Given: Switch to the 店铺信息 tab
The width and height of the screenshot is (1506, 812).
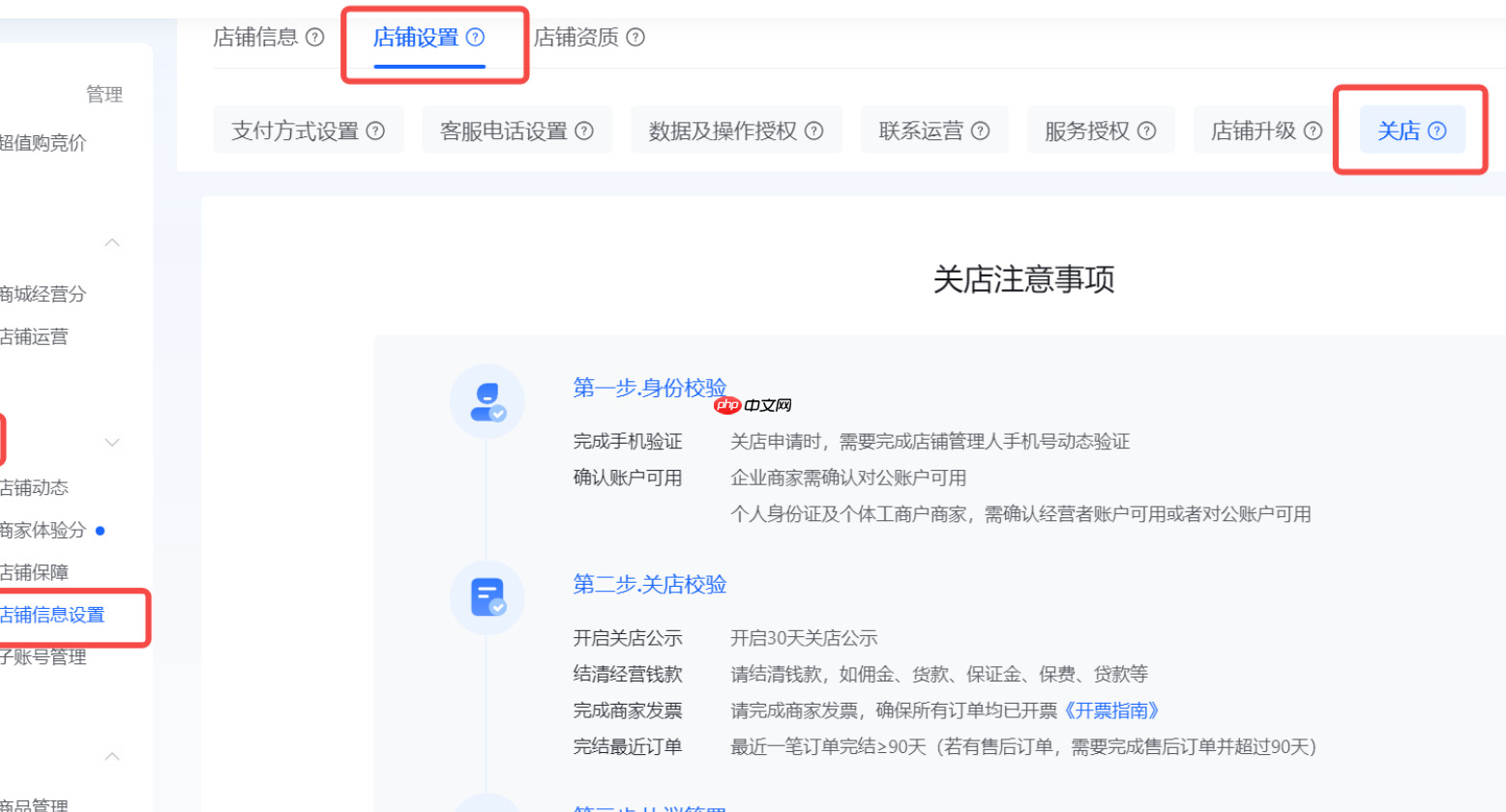Looking at the screenshot, I should 256,37.
